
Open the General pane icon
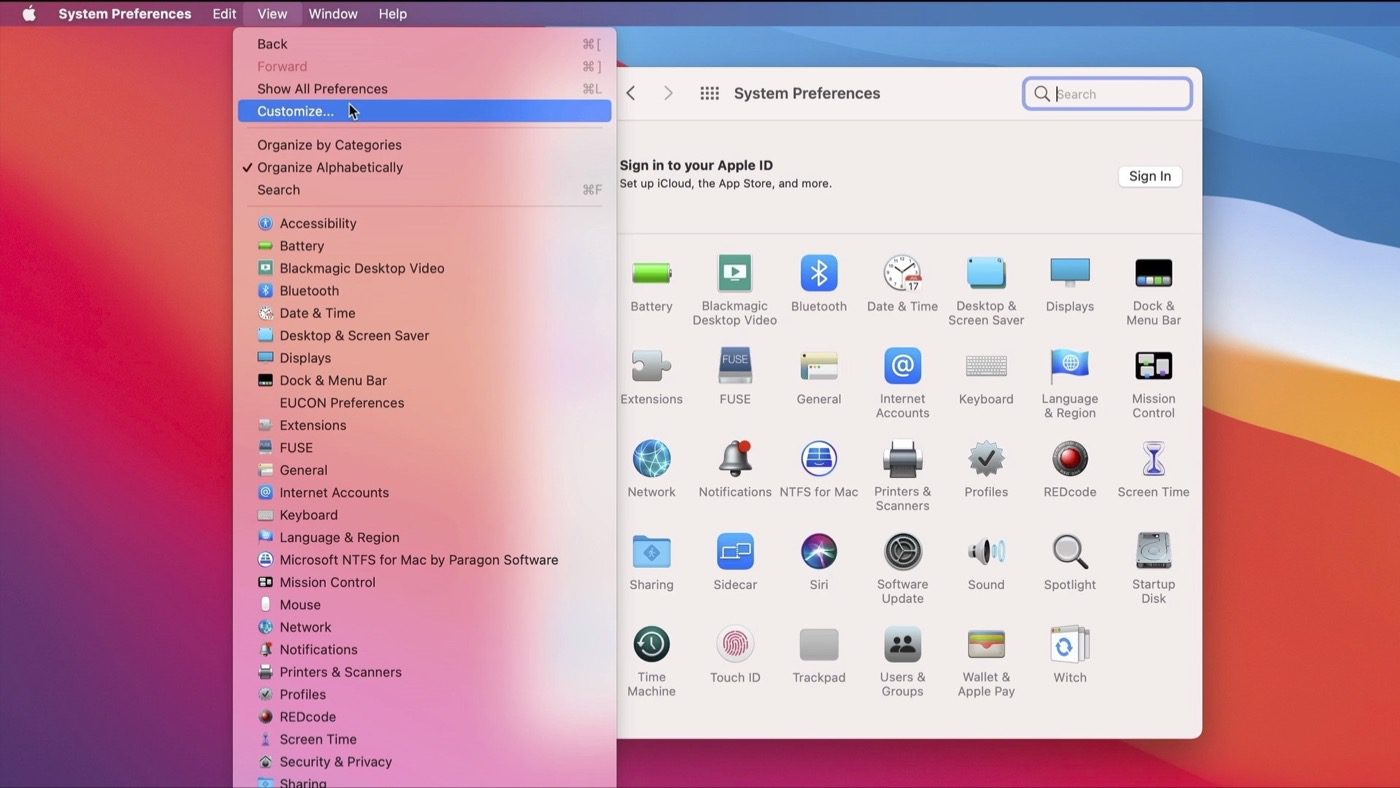(x=819, y=366)
